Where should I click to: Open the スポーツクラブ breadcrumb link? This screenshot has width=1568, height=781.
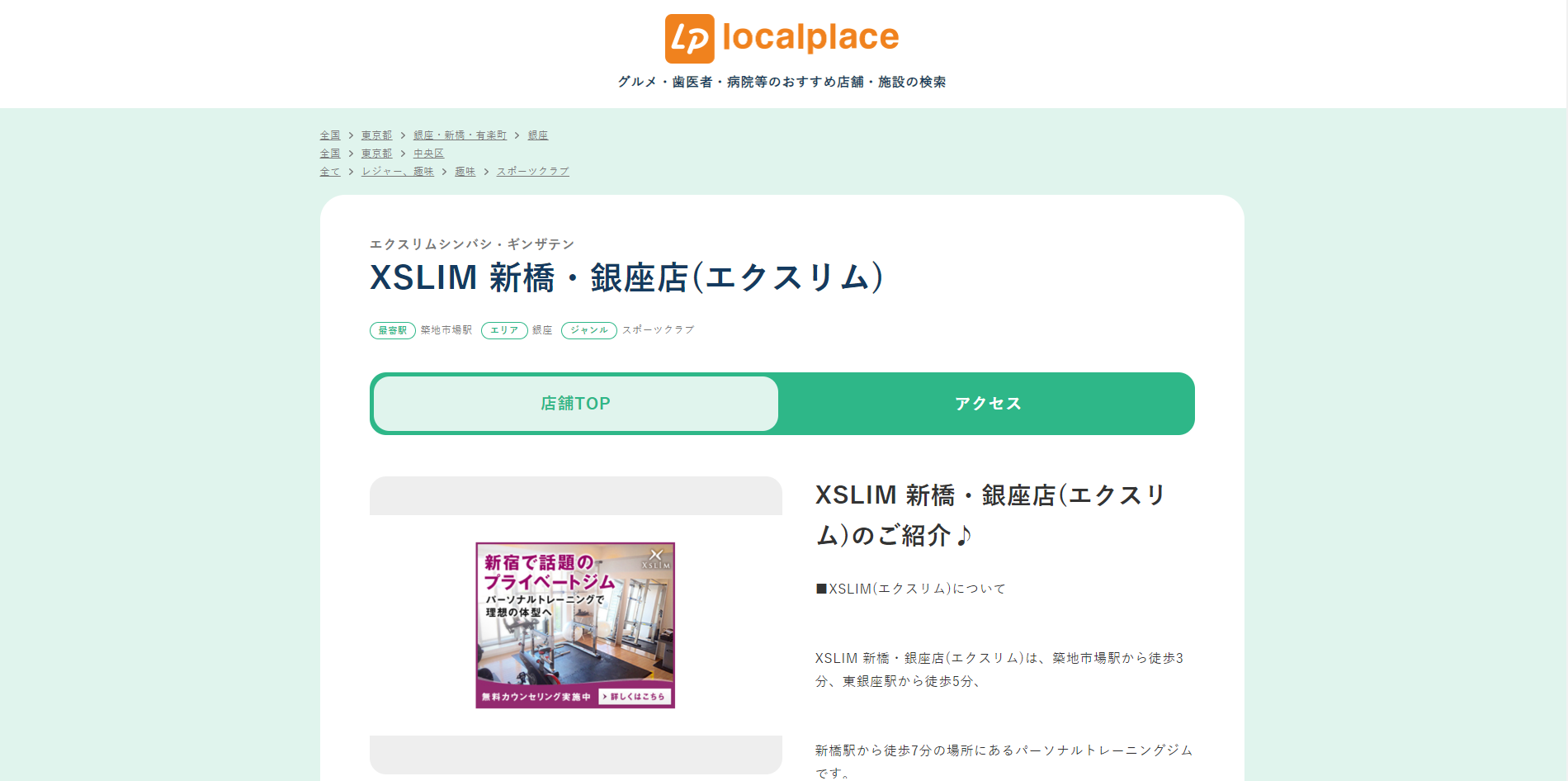click(532, 172)
